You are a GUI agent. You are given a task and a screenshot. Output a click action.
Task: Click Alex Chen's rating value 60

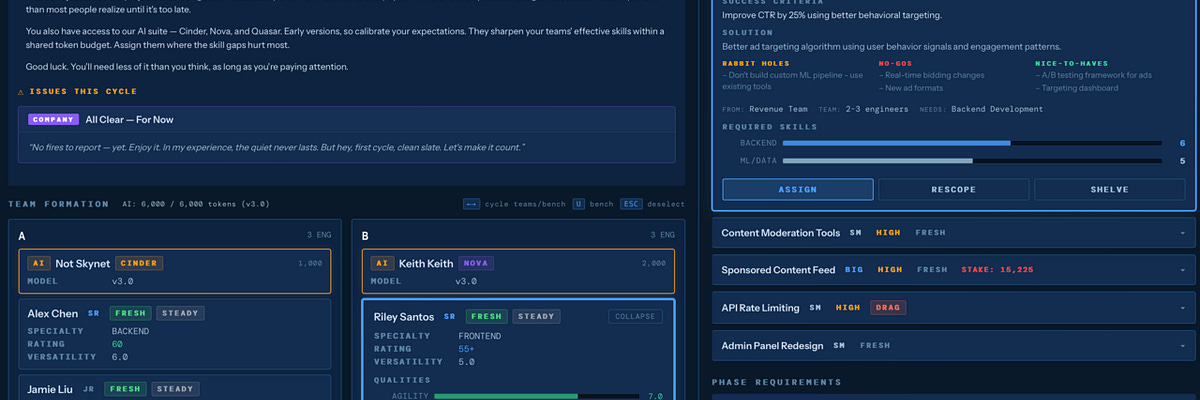pyautogui.click(x=116, y=343)
